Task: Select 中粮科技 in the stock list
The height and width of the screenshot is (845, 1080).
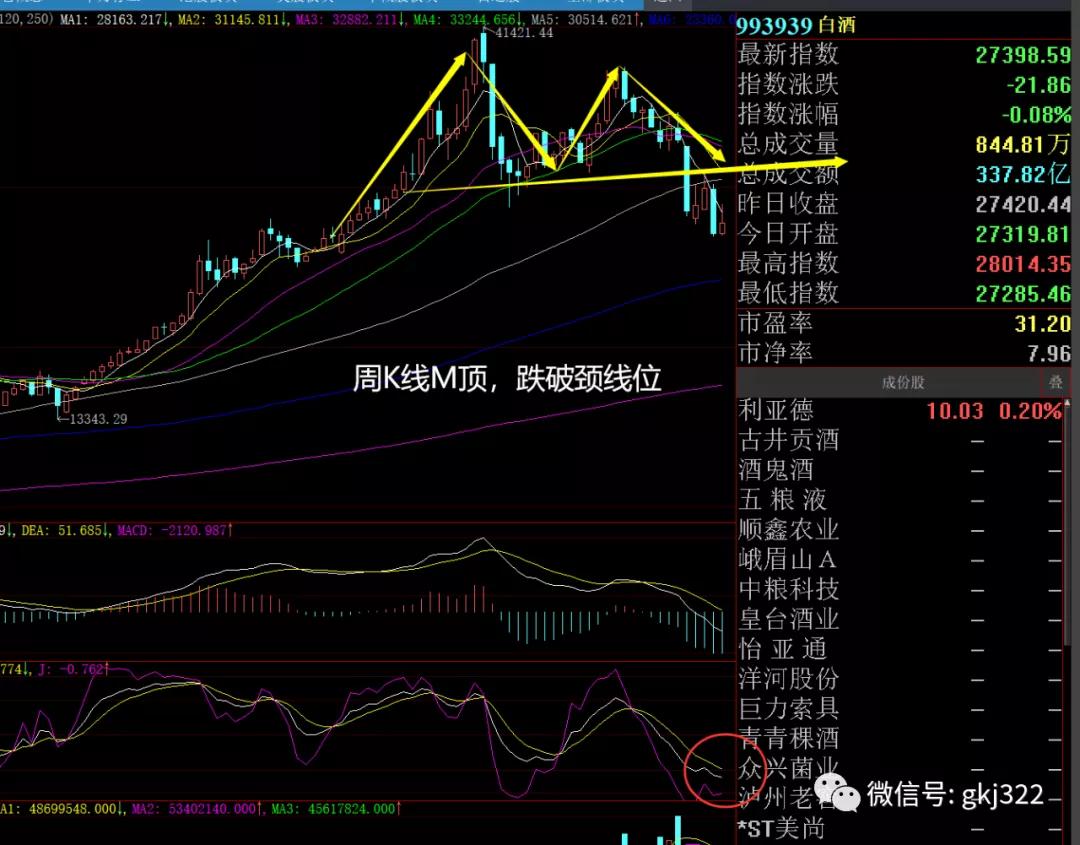Action: pos(789,590)
